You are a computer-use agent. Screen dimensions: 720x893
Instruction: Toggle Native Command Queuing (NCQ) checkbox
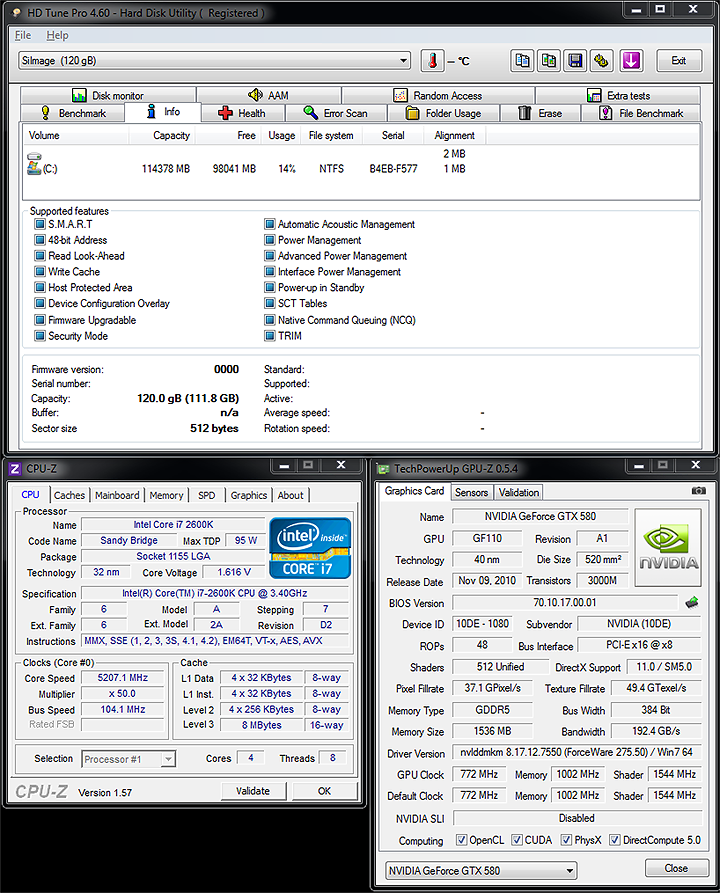click(x=270, y=319)
